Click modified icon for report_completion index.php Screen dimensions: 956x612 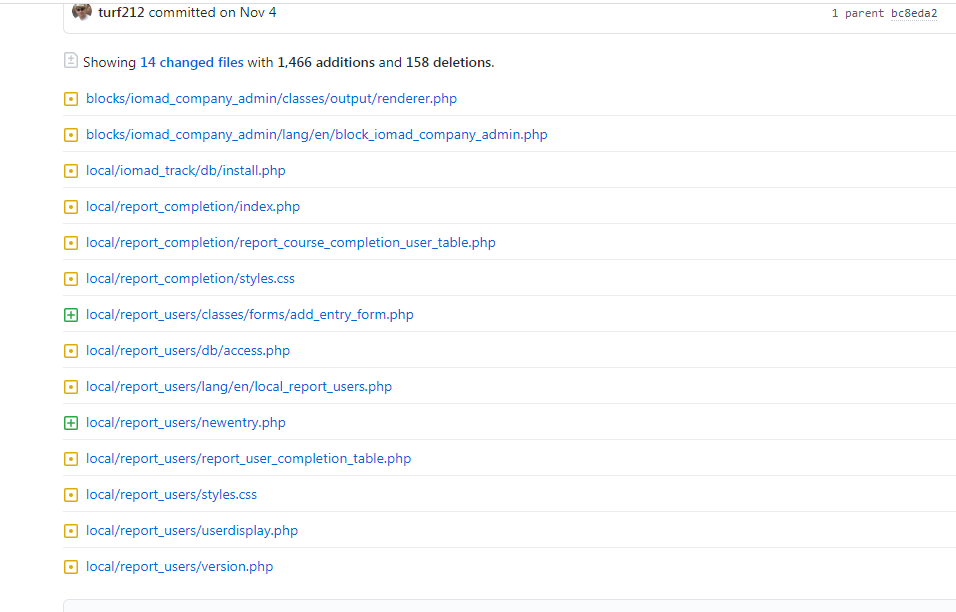71,207
